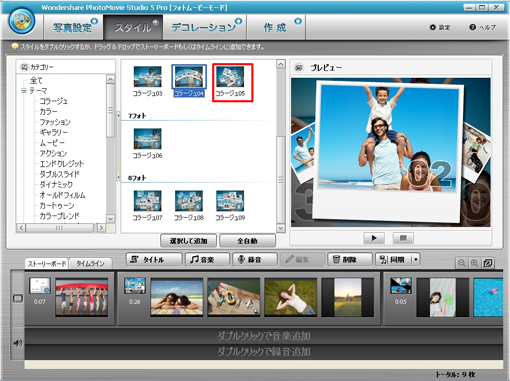Screen dimensions: 510x381
Task: Select ギャラリー category
Action: tap(53, 132)
